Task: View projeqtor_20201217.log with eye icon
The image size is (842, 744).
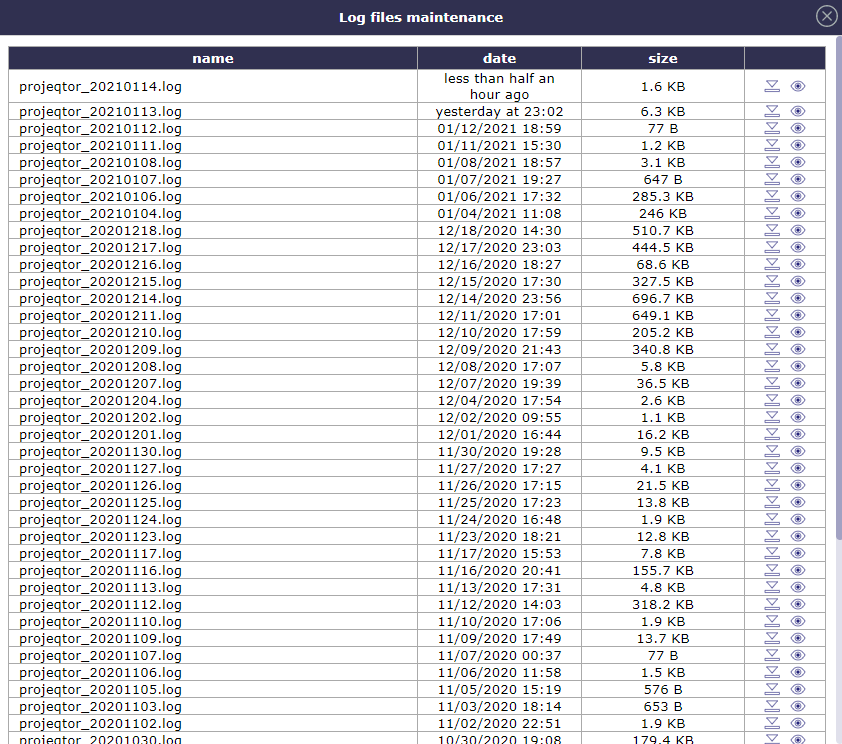Action: click(x=798, y=247)
